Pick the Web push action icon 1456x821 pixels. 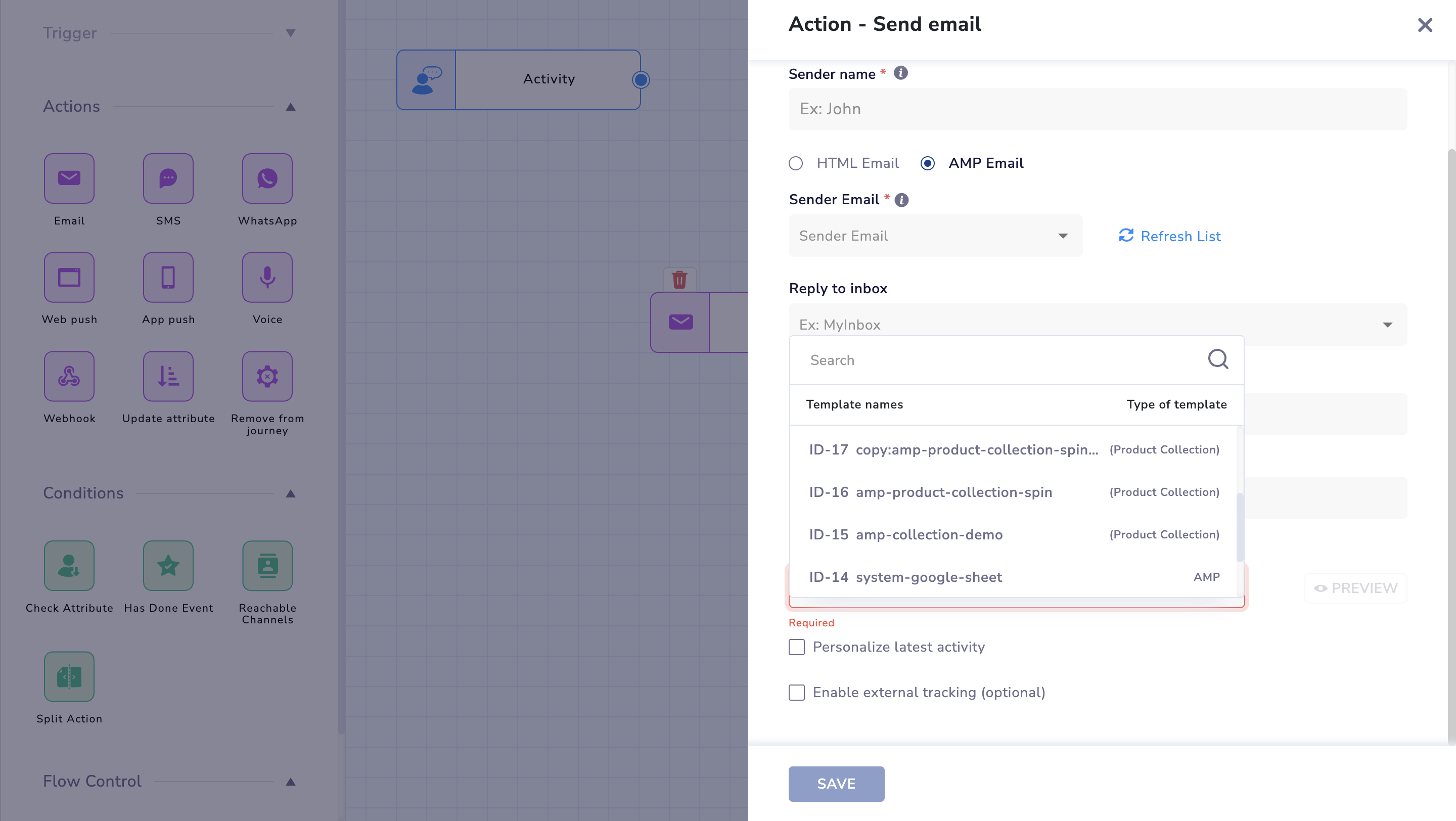[69, 277]
